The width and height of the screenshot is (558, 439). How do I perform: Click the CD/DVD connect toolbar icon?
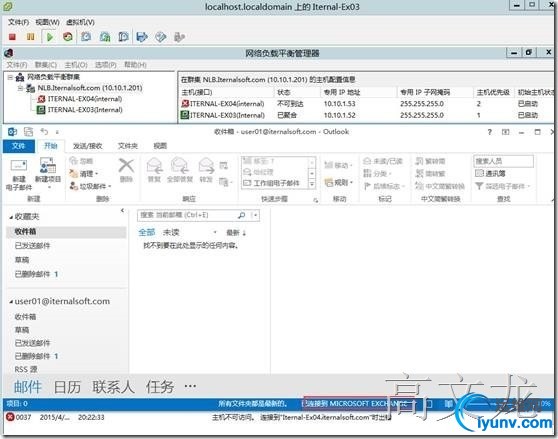point(160,37)
